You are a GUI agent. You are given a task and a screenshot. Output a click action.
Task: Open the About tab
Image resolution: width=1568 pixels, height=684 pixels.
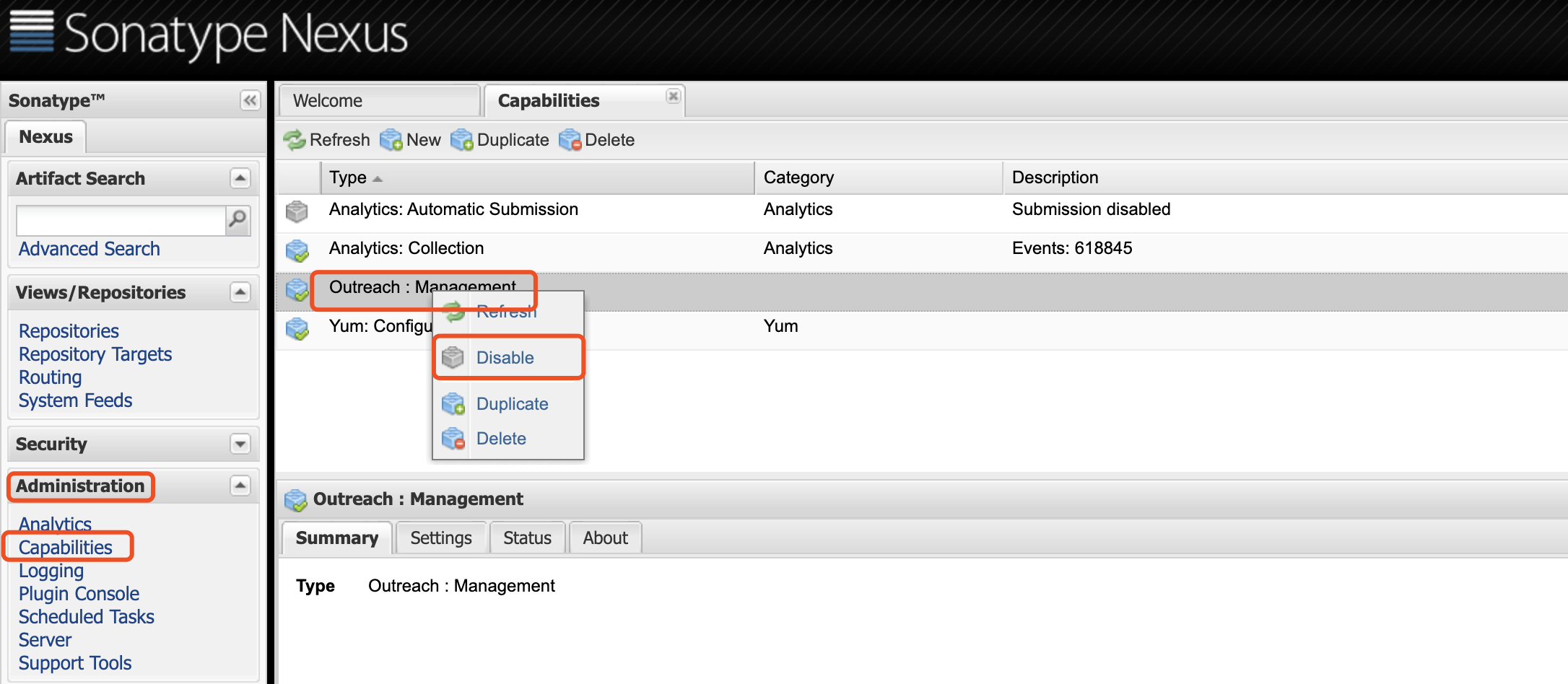[x=605, y=538]
